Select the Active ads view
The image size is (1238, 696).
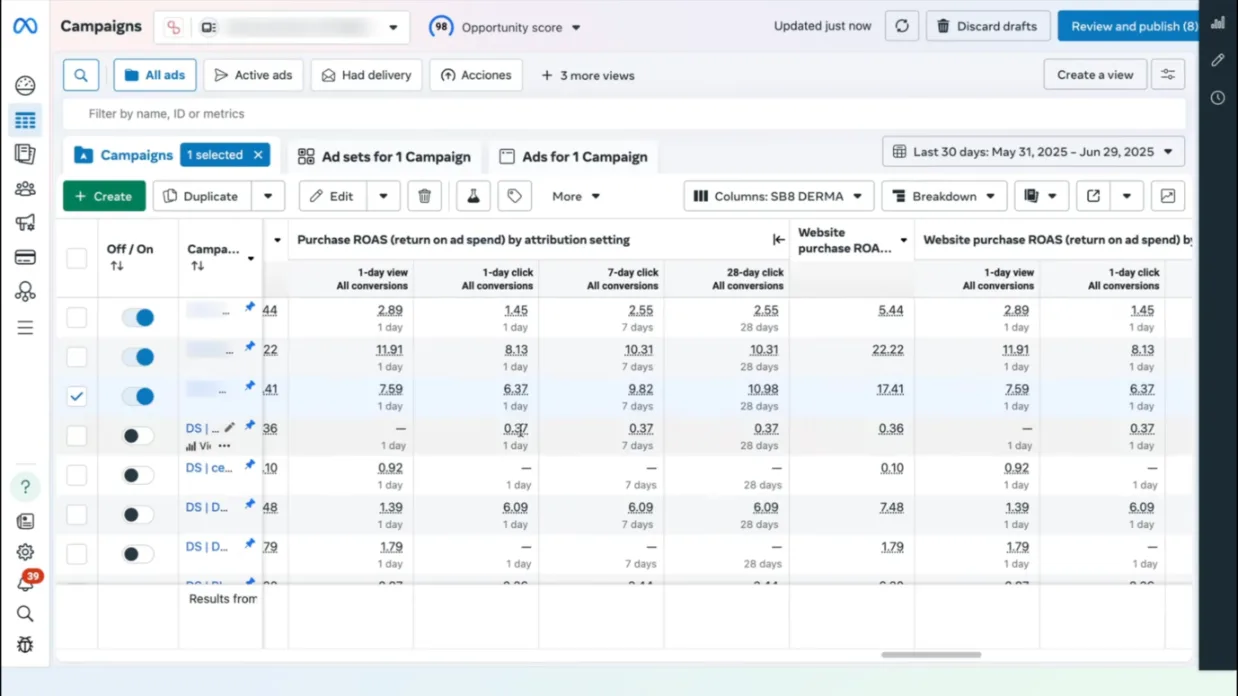point(253,75)
